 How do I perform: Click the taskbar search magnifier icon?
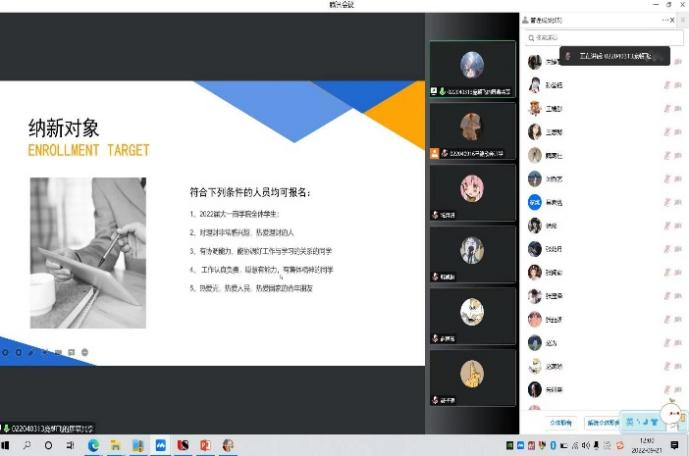point(28,445)
